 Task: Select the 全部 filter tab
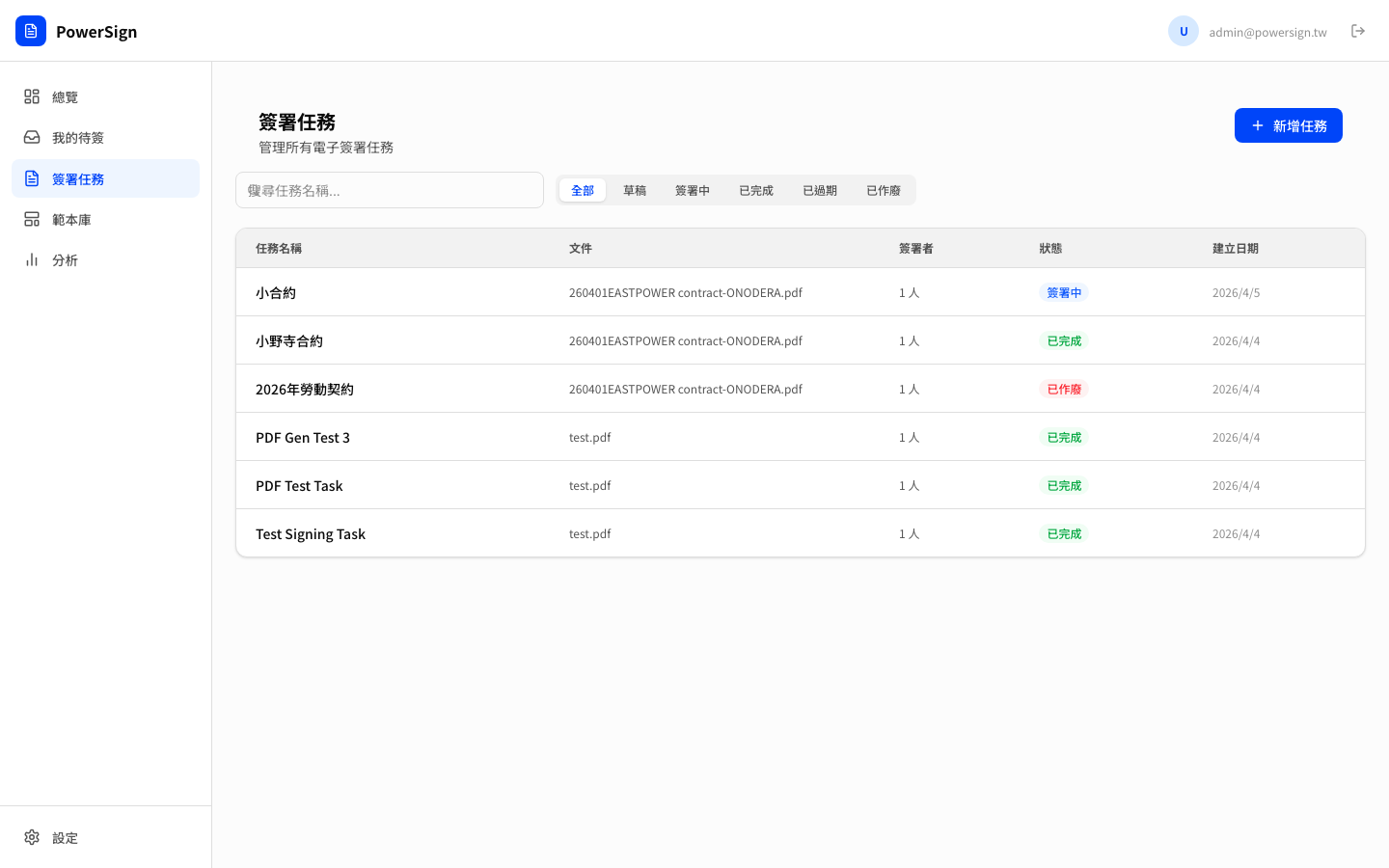[x=583, y=190]
